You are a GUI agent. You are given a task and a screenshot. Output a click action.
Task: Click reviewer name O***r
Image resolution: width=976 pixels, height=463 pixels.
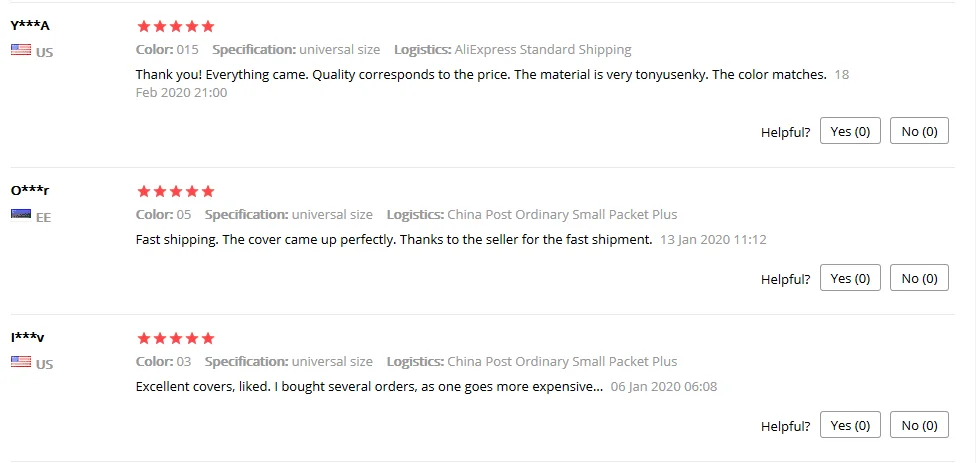(x=30, y=190)
